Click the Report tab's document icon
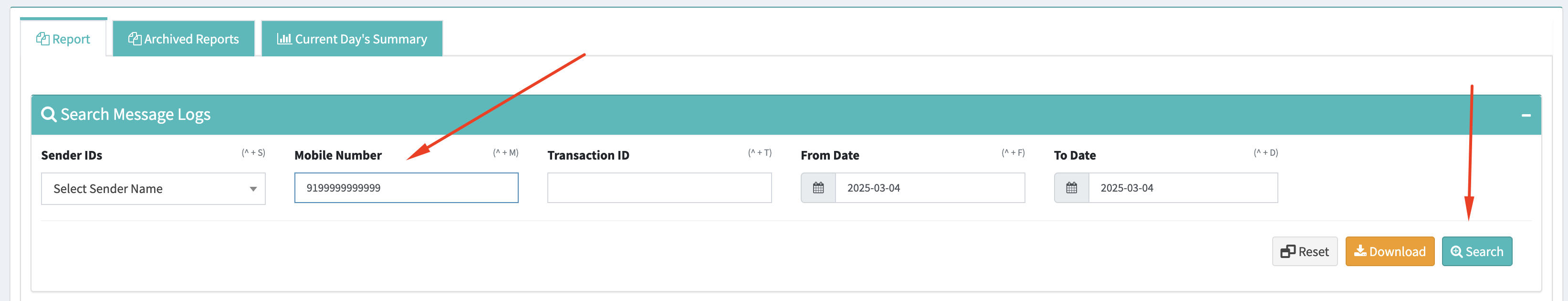Viewport: 1568px width, 301px height. coord(42,39)
